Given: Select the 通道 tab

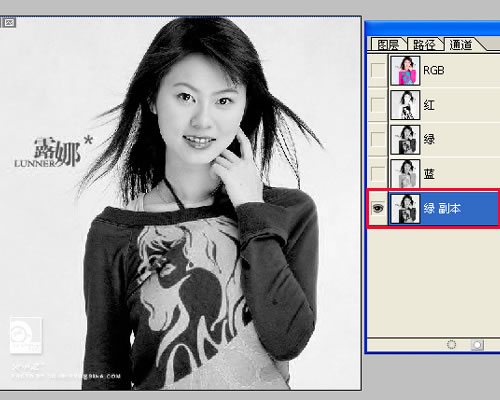Looking at the screenshot, I should [461, 45].
